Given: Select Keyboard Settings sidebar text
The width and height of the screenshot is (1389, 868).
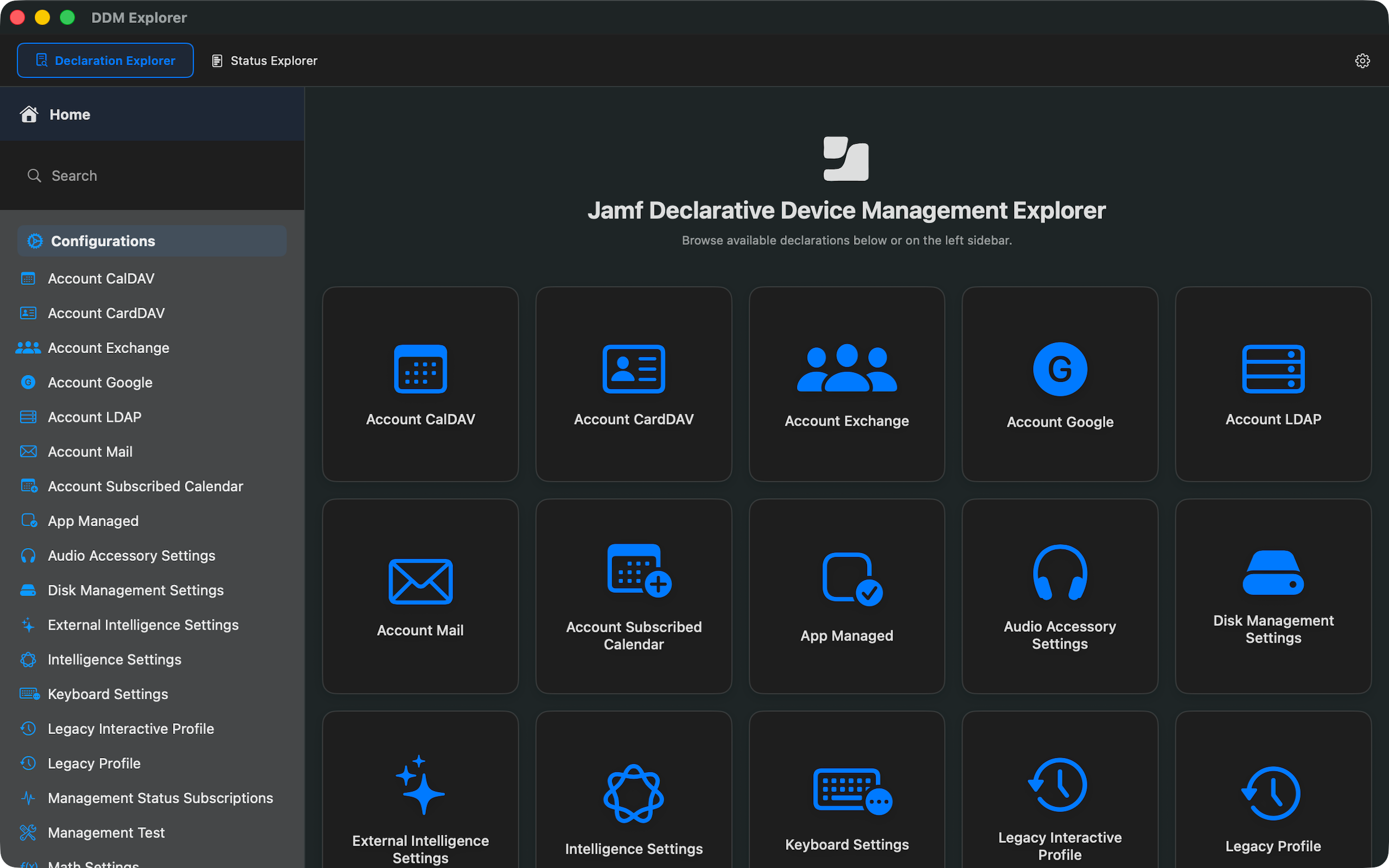Looking at the screenshot, I should (x=108, y=694).
